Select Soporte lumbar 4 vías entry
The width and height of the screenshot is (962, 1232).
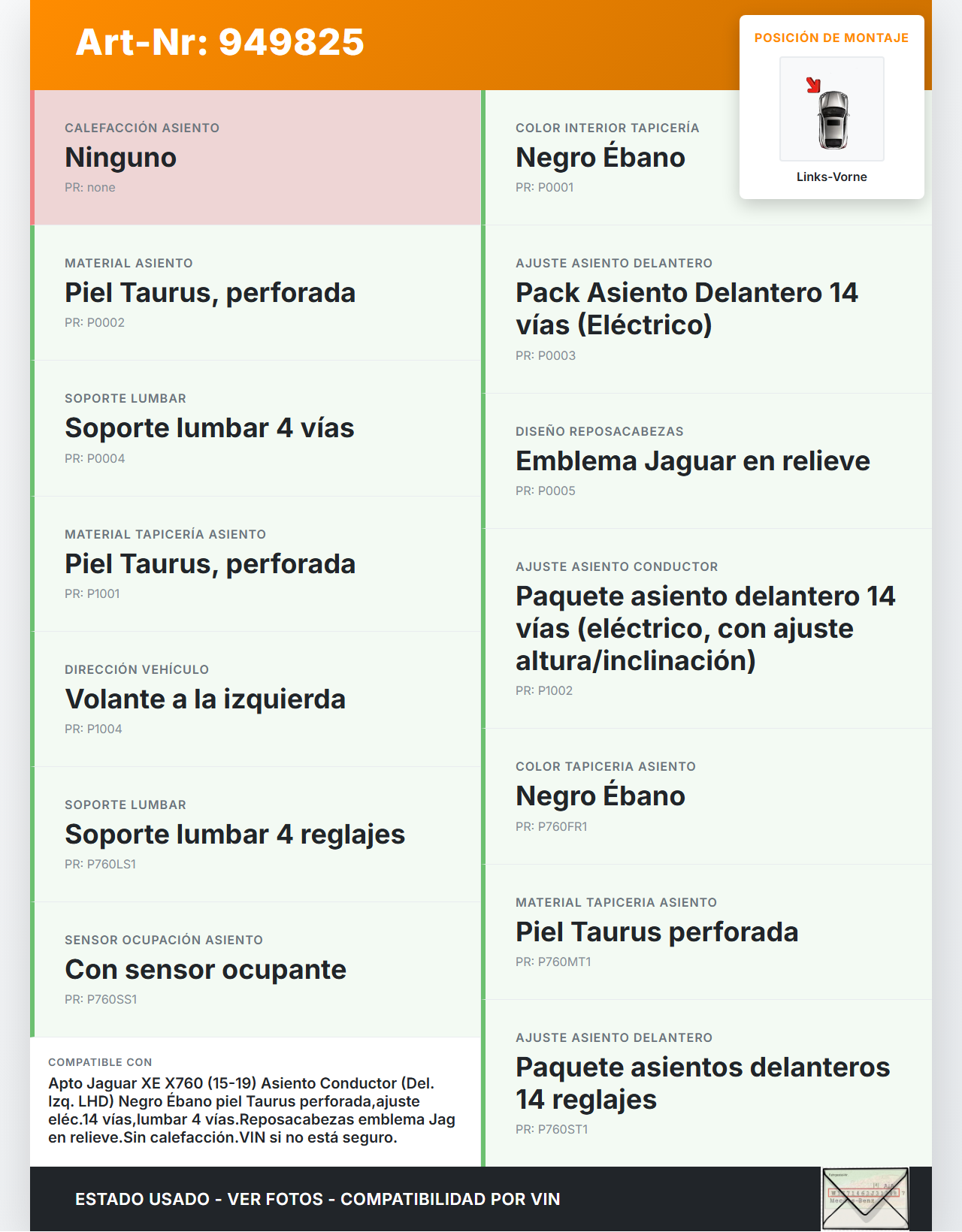(x=210, y=428)
